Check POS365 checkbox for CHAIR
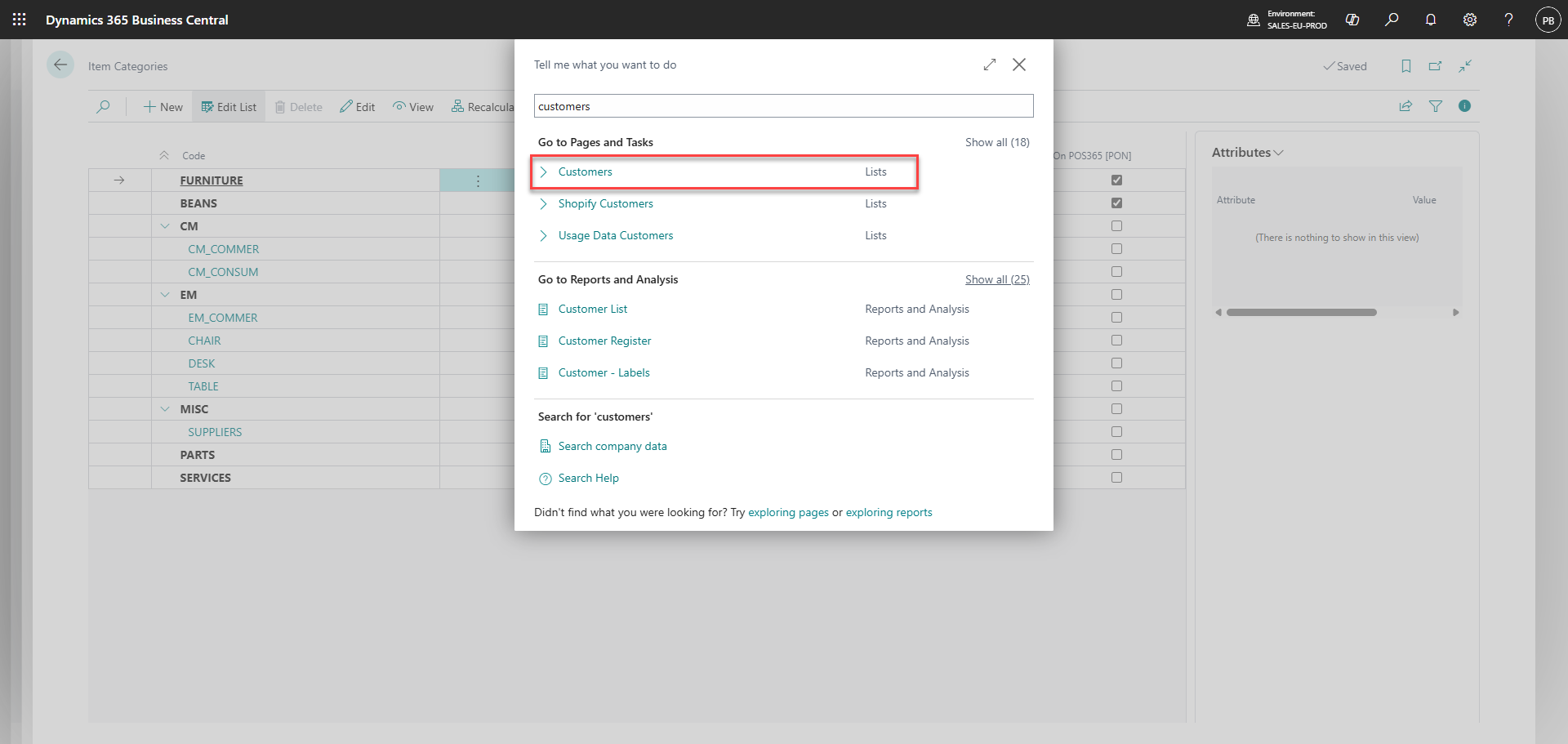 [1116, 341]
